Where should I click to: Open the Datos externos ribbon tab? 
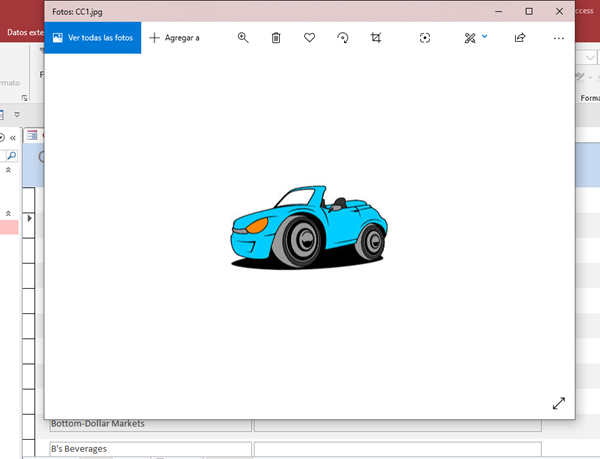[x=22, y=32]
